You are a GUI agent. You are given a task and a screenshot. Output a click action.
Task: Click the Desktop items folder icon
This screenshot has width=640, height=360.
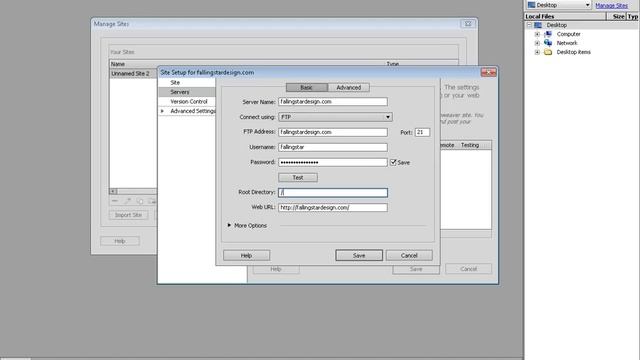(x=548, y=52)
